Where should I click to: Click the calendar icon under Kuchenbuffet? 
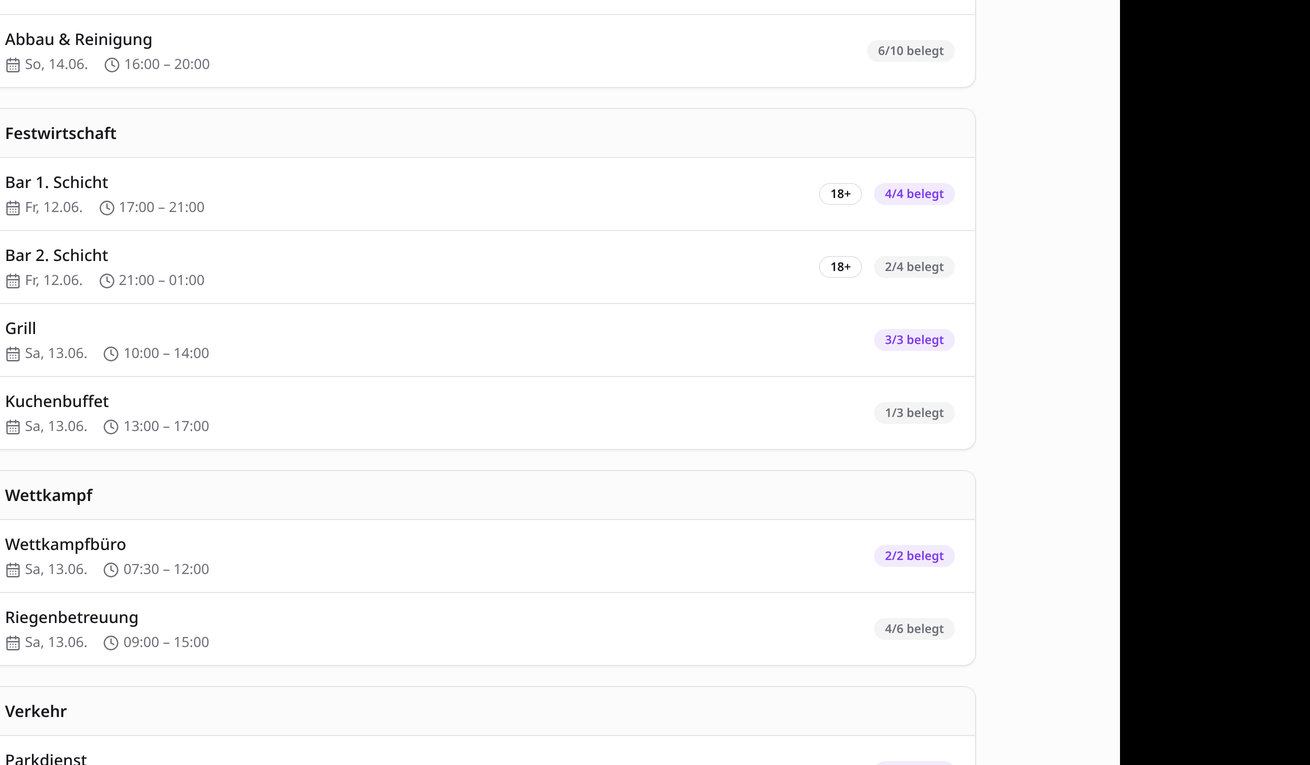tap(12, 427)
